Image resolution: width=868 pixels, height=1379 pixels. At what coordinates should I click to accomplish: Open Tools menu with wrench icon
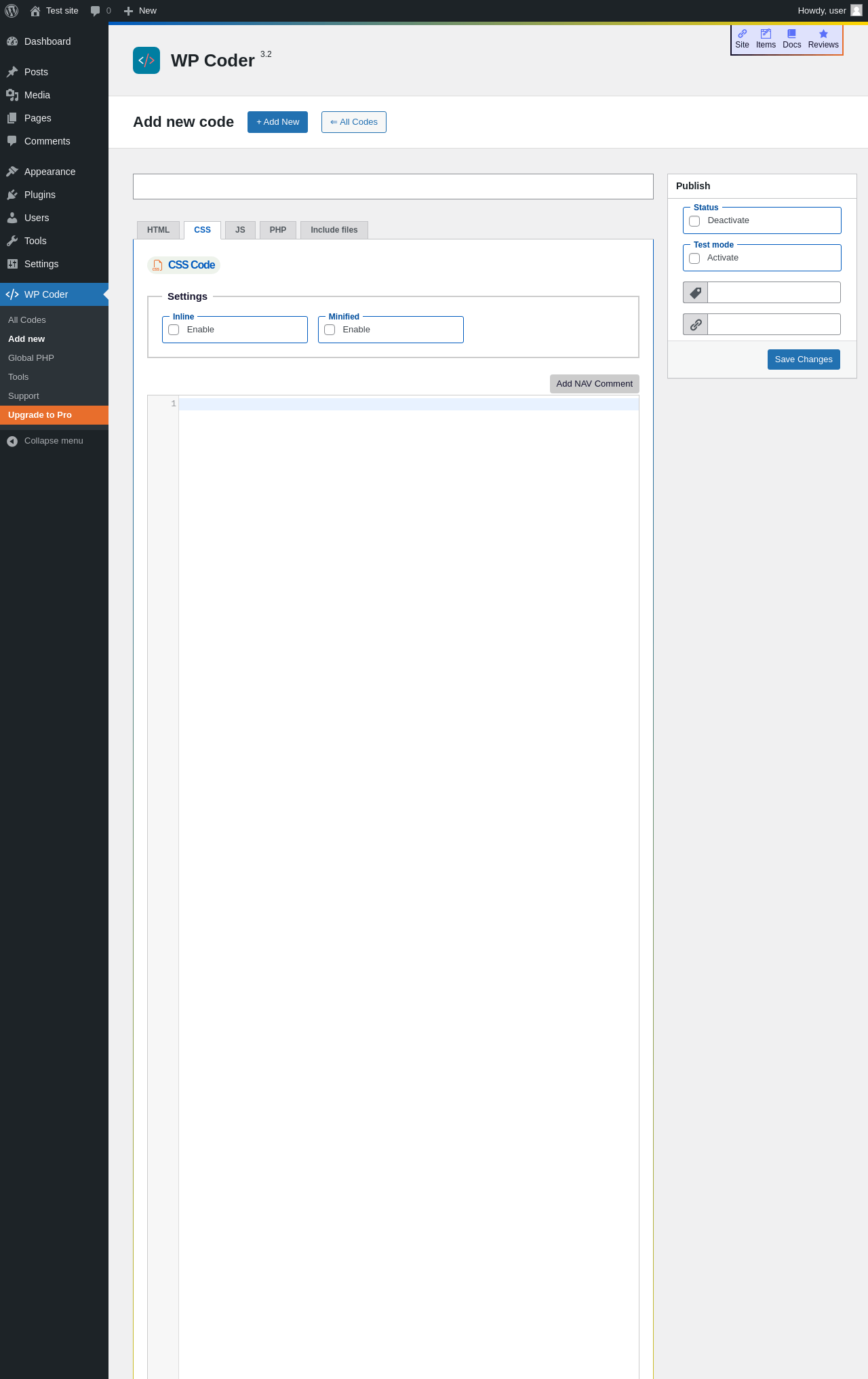[x=54, y=241]
